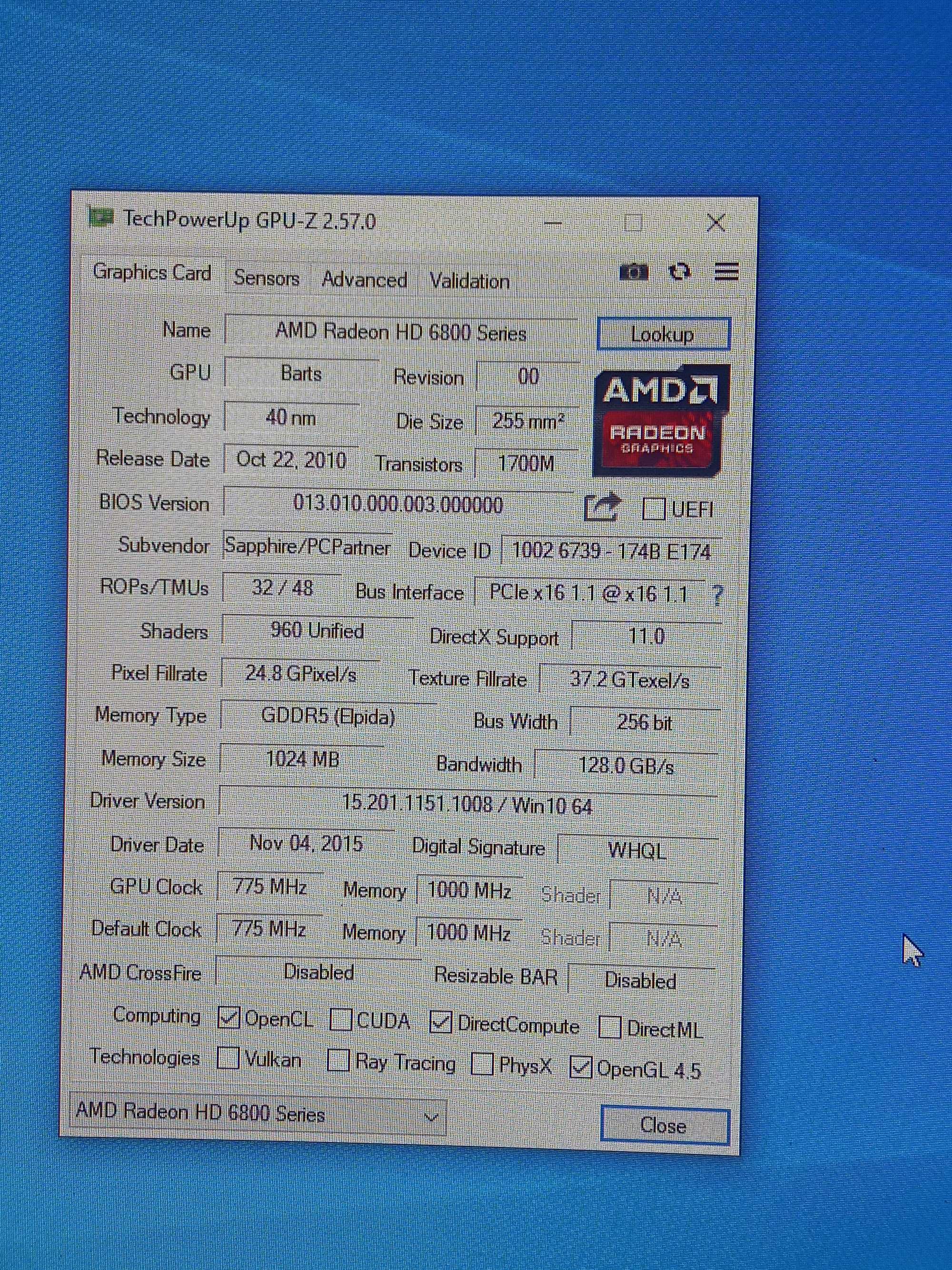
Task: Click the Close button
Action: point(664,1125)
